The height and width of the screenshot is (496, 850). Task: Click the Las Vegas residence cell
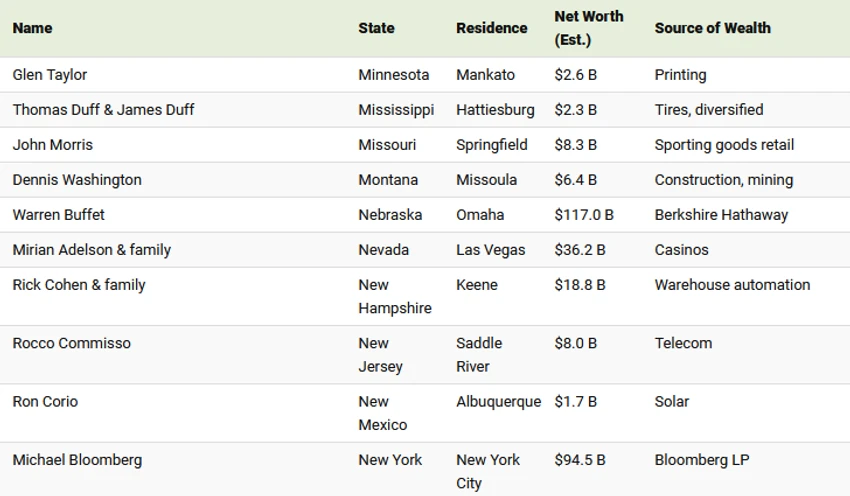click(491, 250)
